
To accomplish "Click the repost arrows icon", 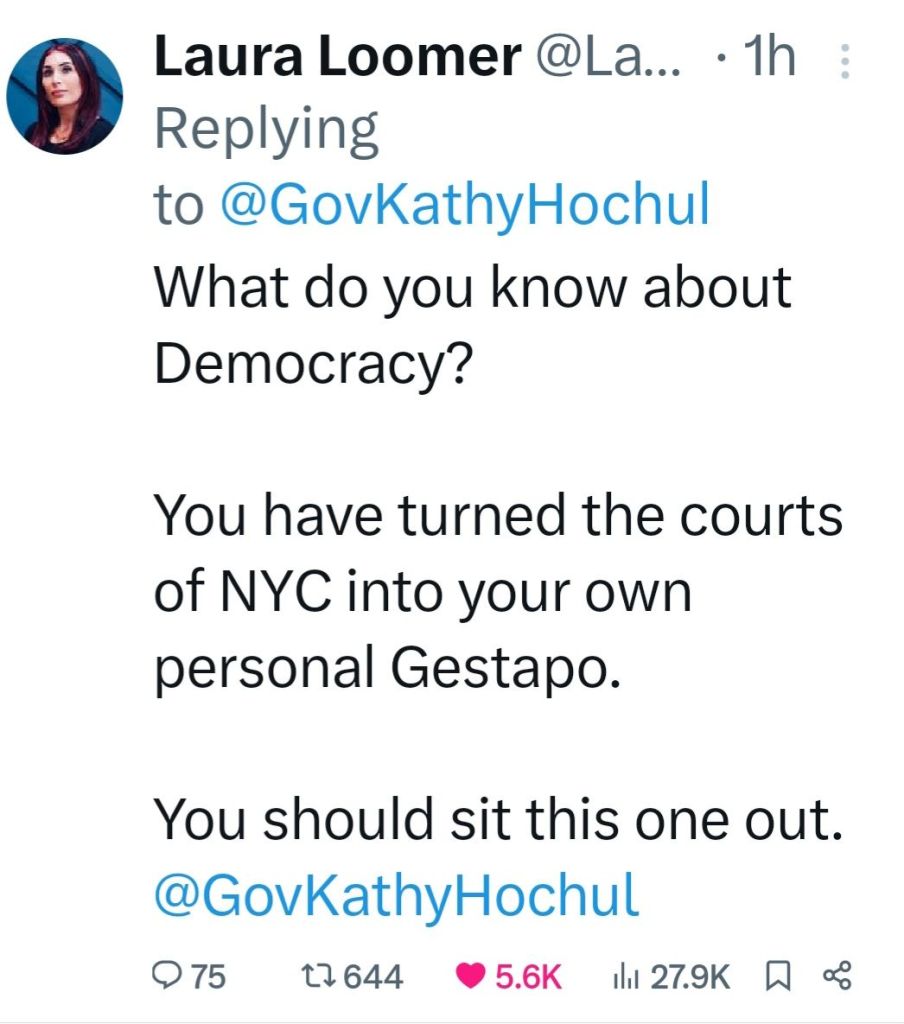I will click(x=316, y=975).
